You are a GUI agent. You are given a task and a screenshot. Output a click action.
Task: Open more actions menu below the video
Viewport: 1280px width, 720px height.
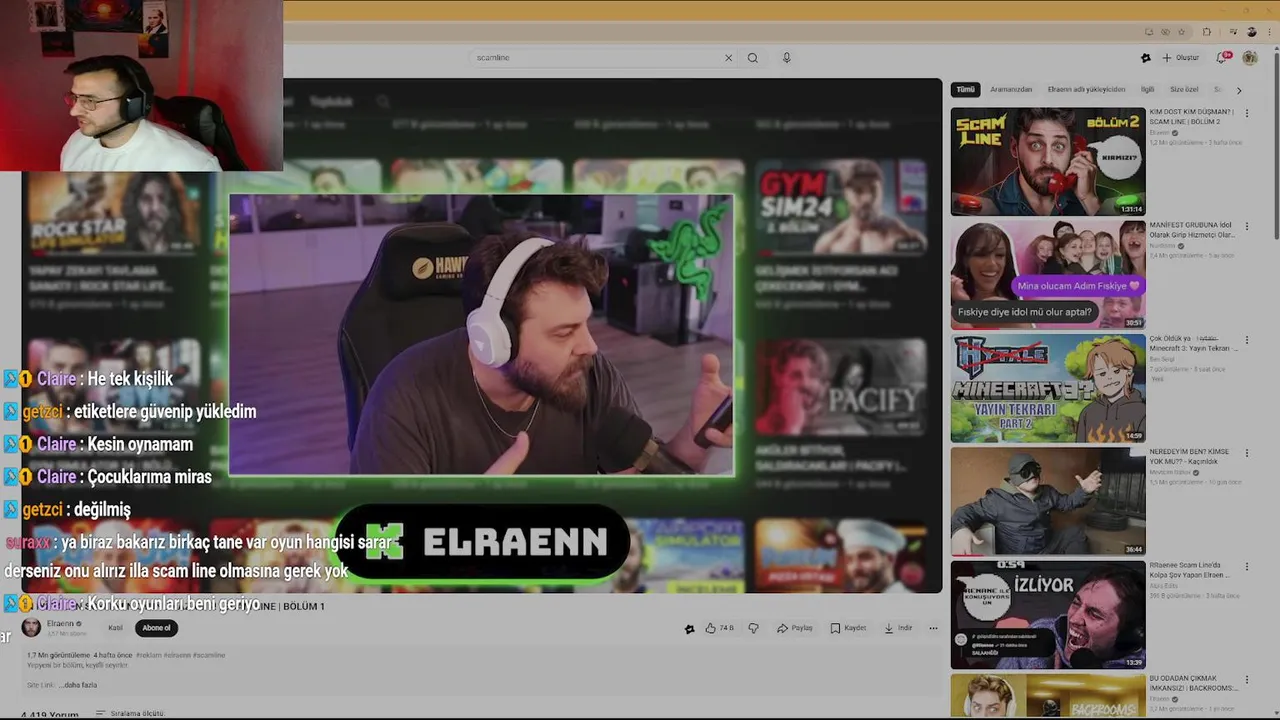(x=933, y=628)
